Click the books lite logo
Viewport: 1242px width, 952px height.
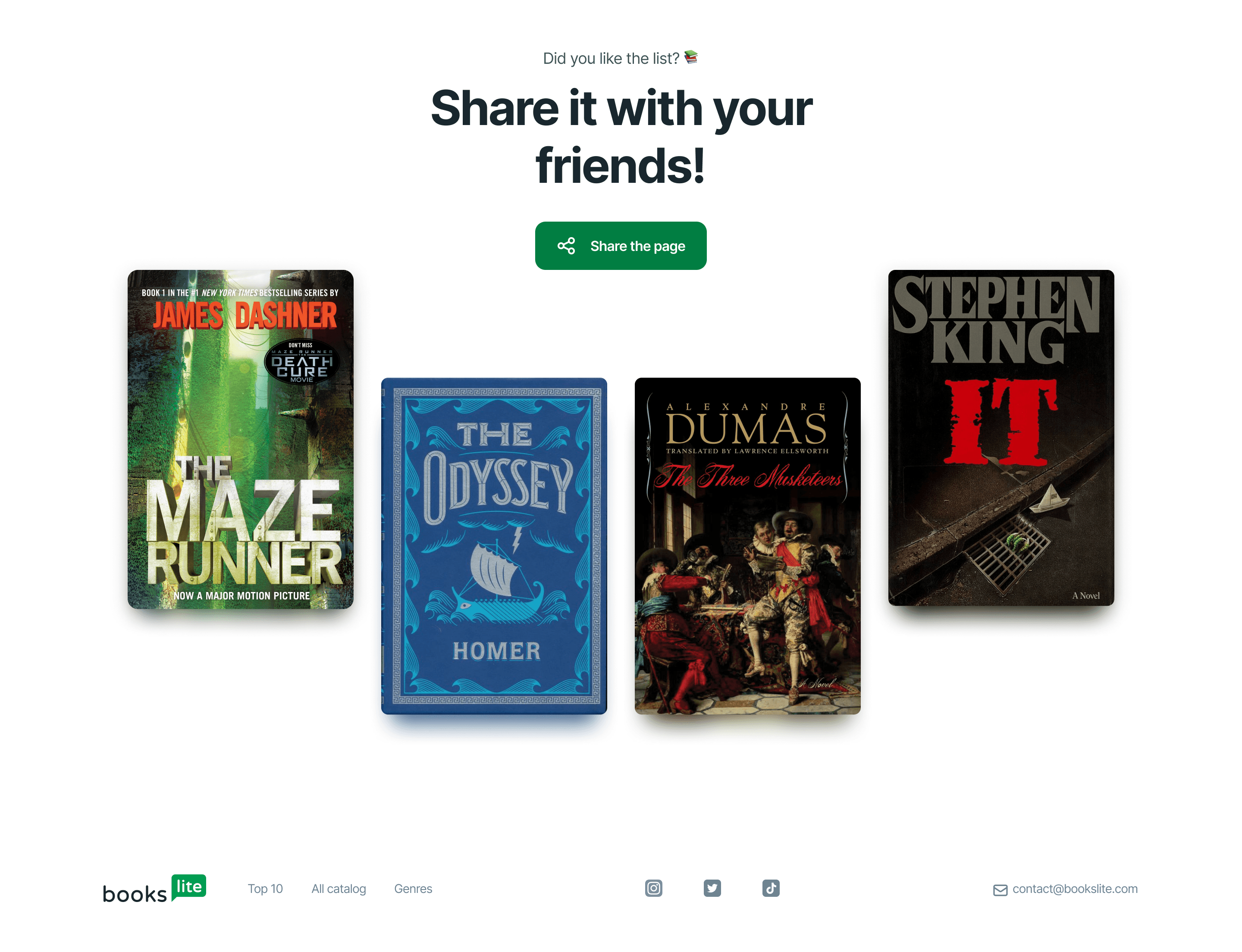pos(154,888)
